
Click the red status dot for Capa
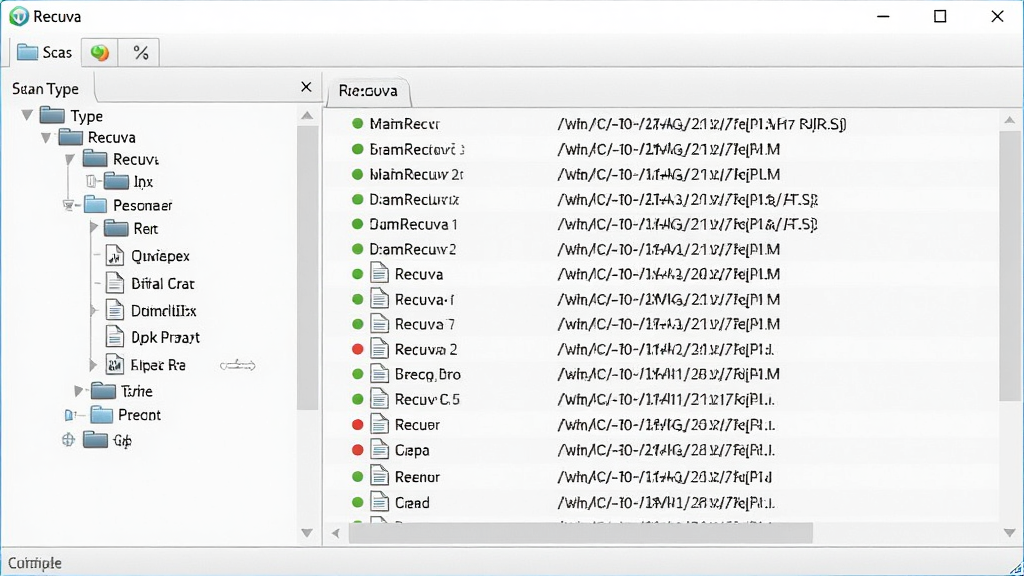(357, 449)
